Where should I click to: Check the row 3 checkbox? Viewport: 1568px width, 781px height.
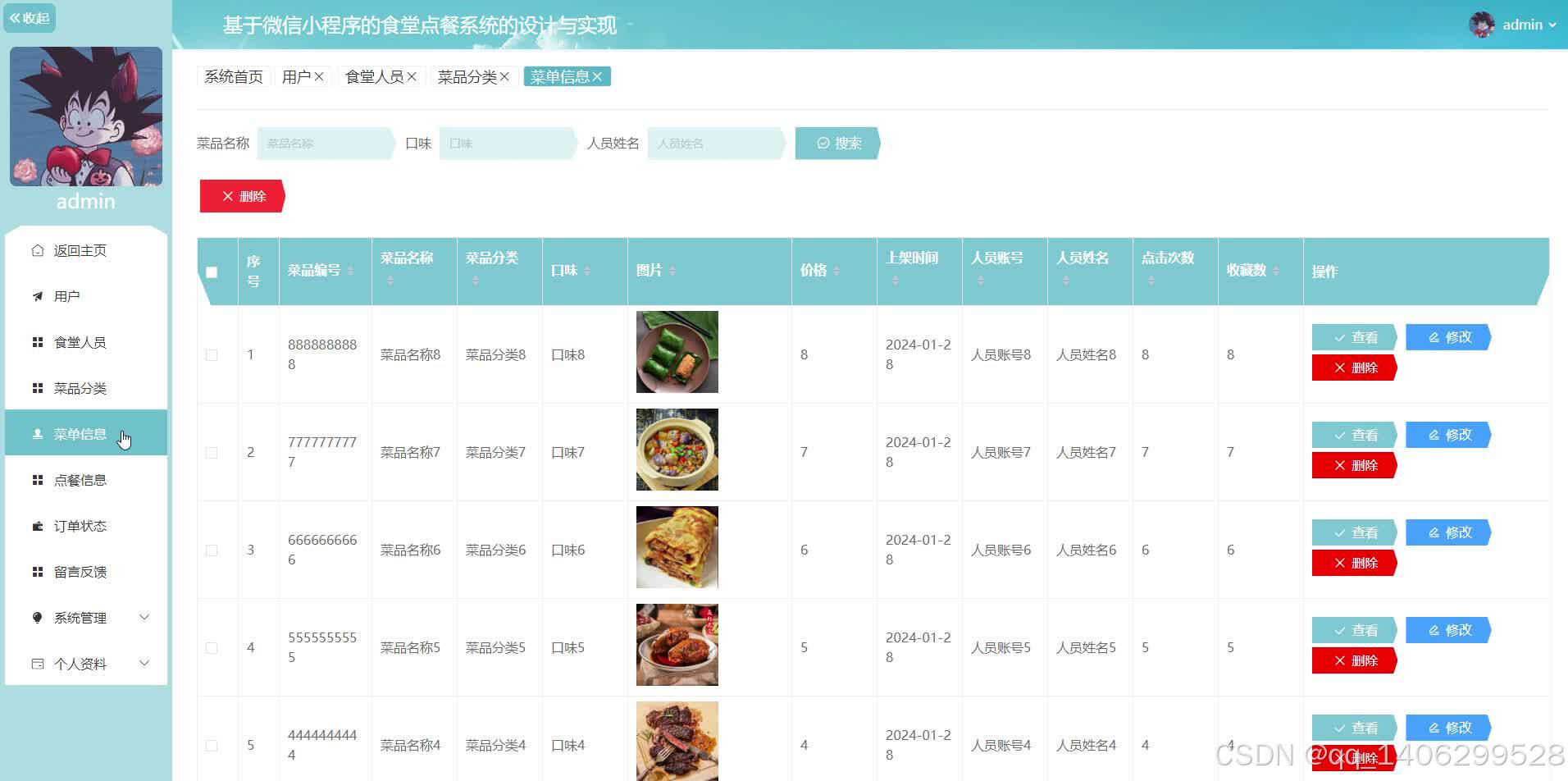212,550
